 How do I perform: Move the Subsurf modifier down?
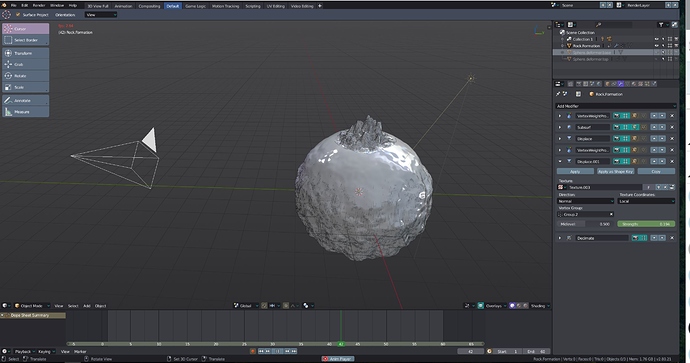click(662, 127)
